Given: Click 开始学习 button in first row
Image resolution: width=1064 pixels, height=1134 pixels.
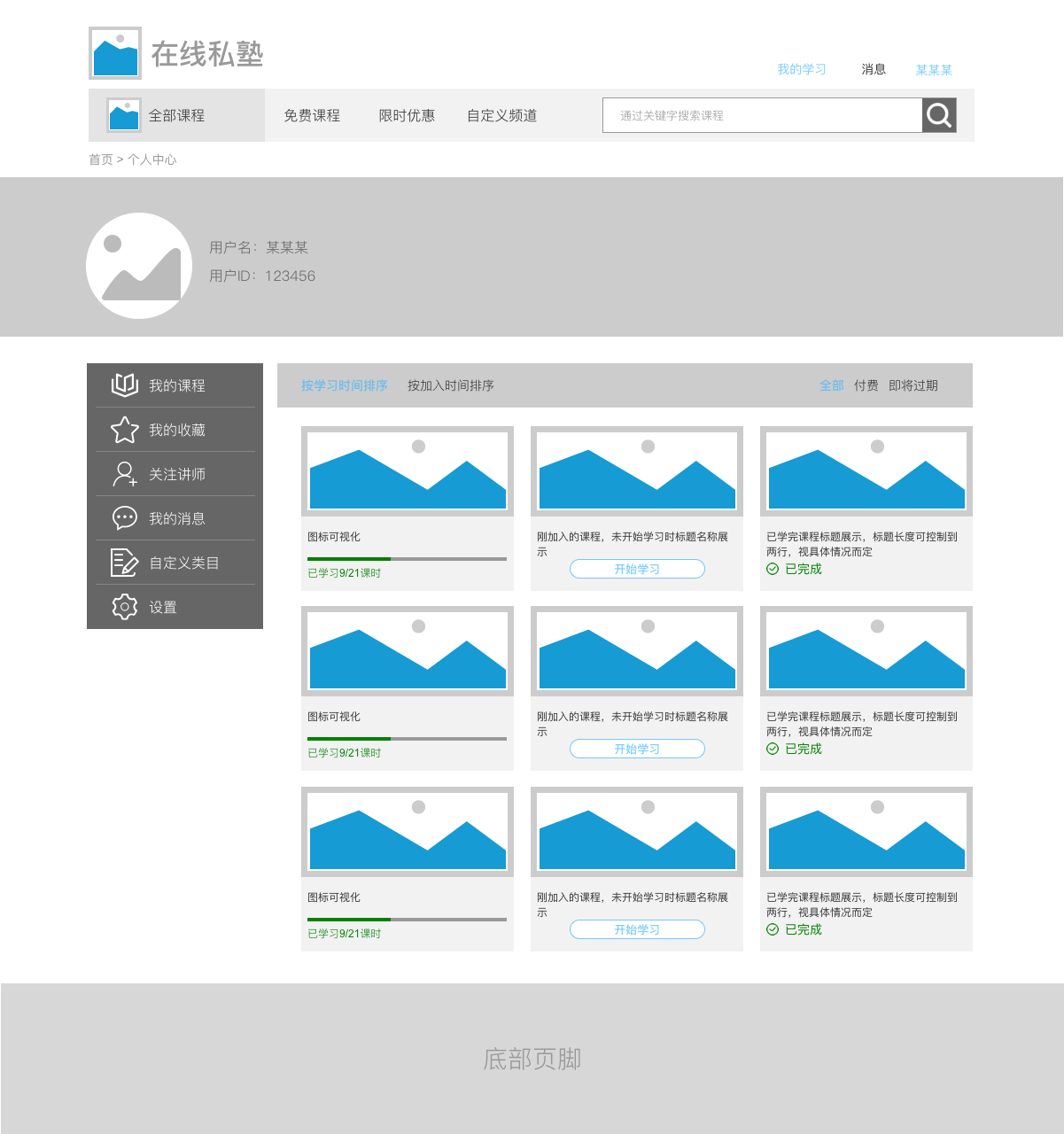Looking at the screenshot, I should pos(637,569).
